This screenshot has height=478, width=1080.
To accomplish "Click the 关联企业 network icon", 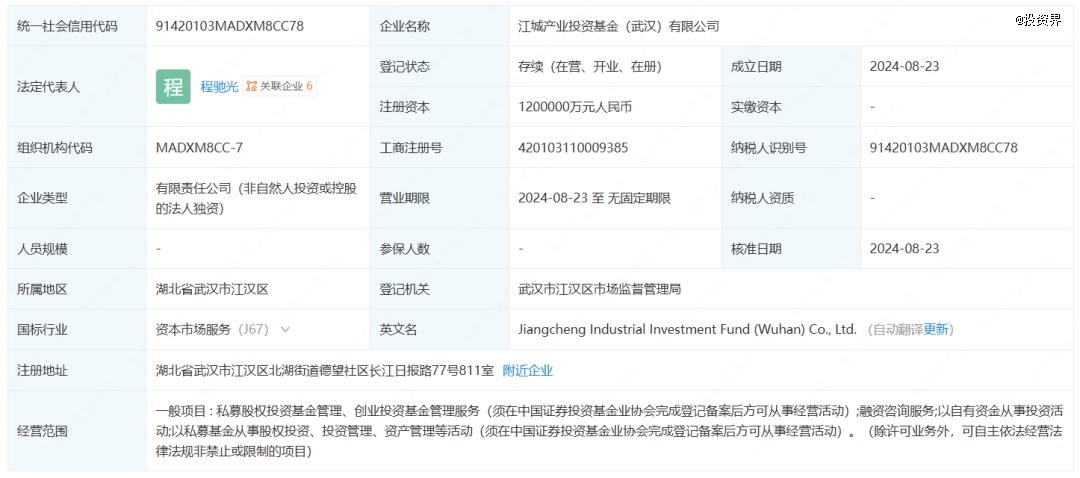I will [x=251, y=87].
